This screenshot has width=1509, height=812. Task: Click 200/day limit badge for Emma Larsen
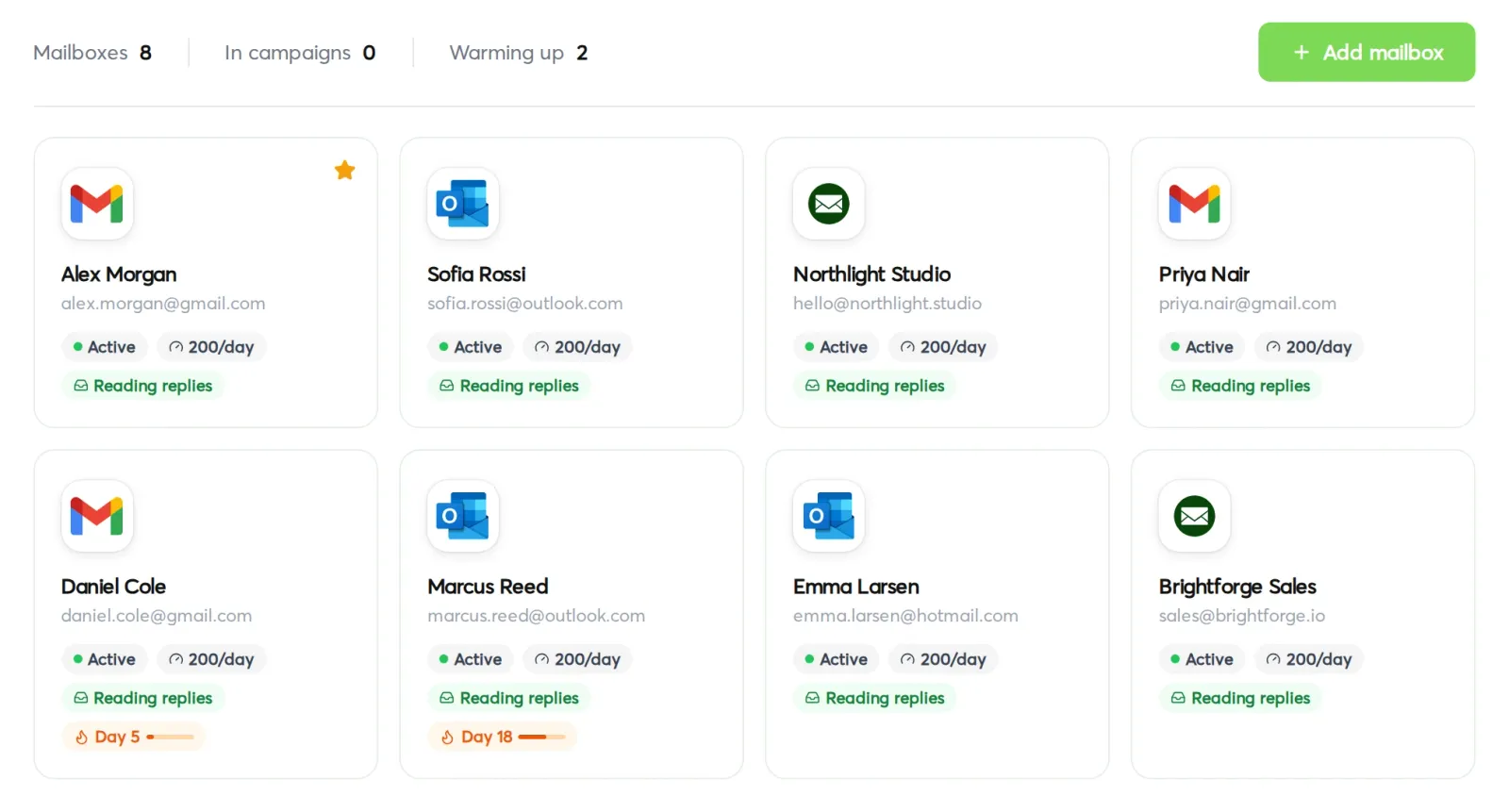pyautogui.click(x=944, y=659)
